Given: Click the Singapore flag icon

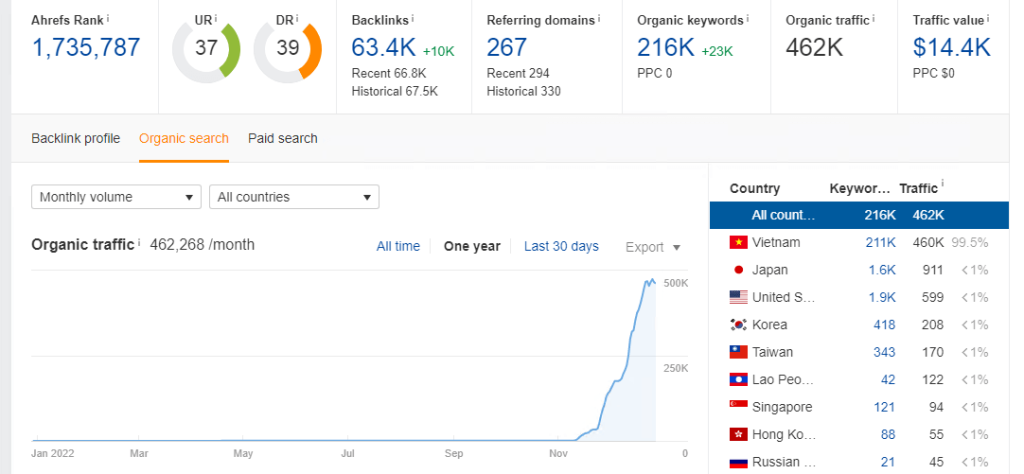Looking at the screenshot, I should 738,405.
